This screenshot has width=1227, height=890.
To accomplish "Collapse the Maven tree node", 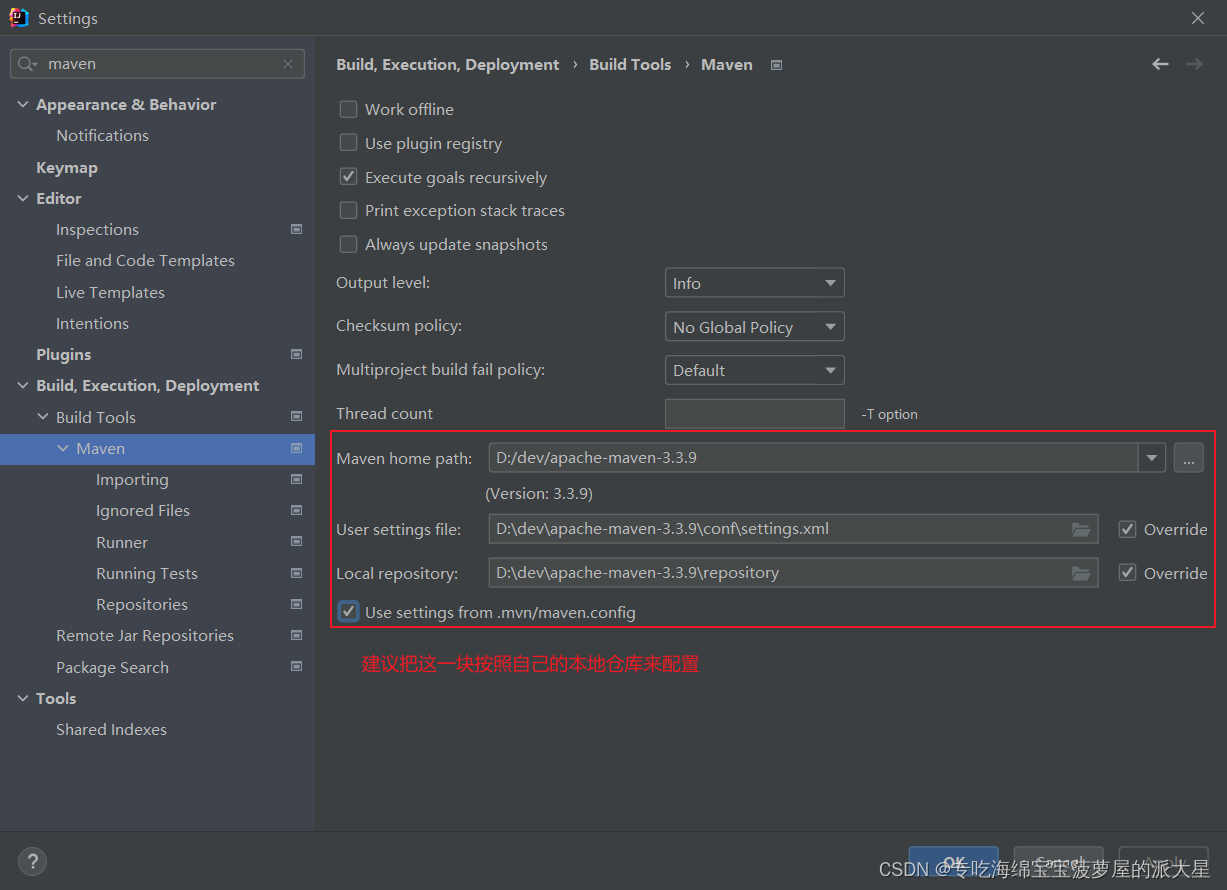I will (x=63, y=448).
